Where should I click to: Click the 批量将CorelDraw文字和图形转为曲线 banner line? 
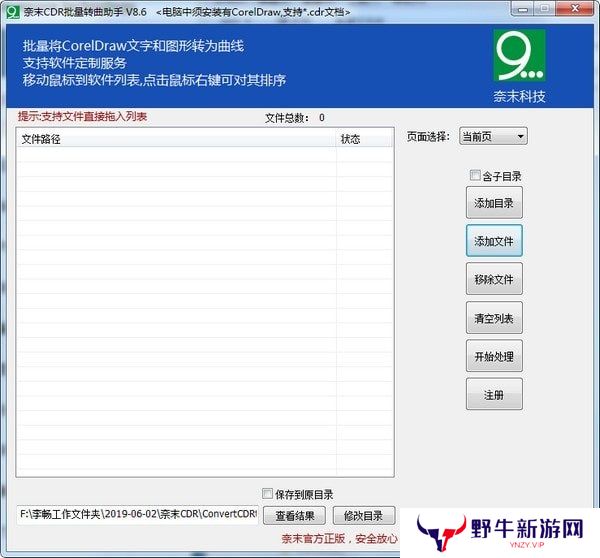point(133,46)
